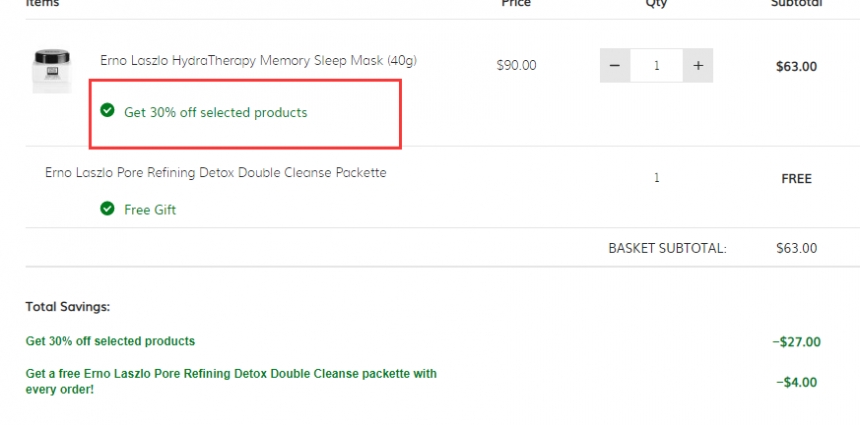Screen dimensions: 860x425
Task: Open Erno Laszlo HydraTherapy Memory Sleep Mask link
Action: [x=258, y=61]
